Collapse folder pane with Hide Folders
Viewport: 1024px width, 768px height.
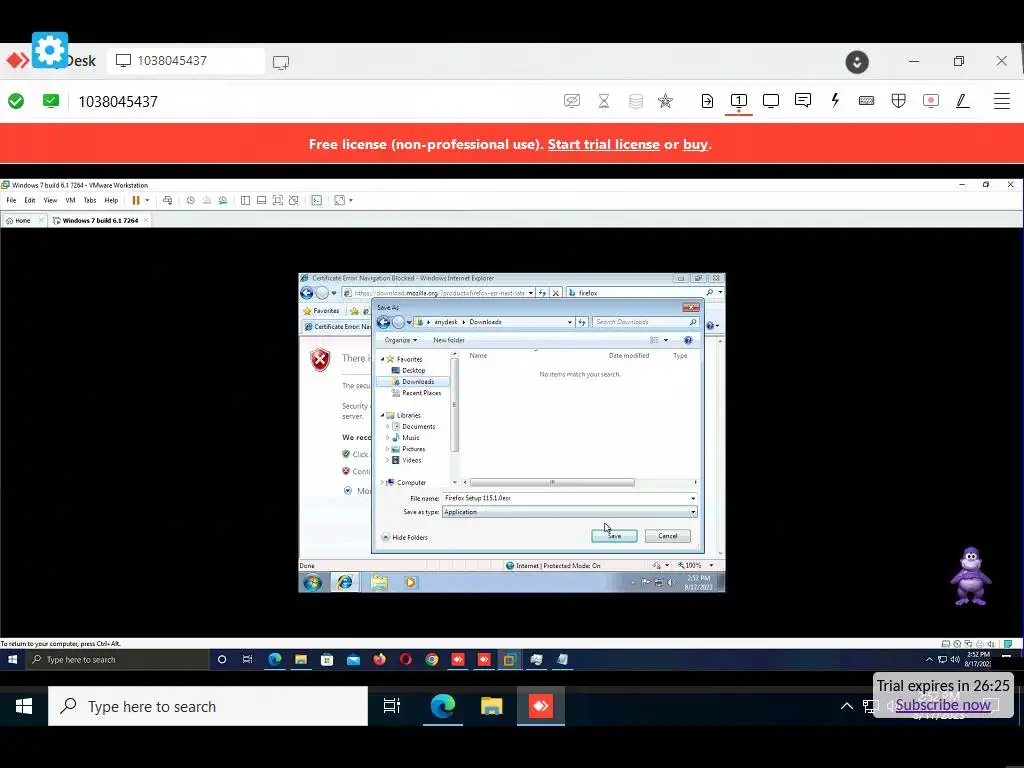pyautogui.click(x=404, y=537)
